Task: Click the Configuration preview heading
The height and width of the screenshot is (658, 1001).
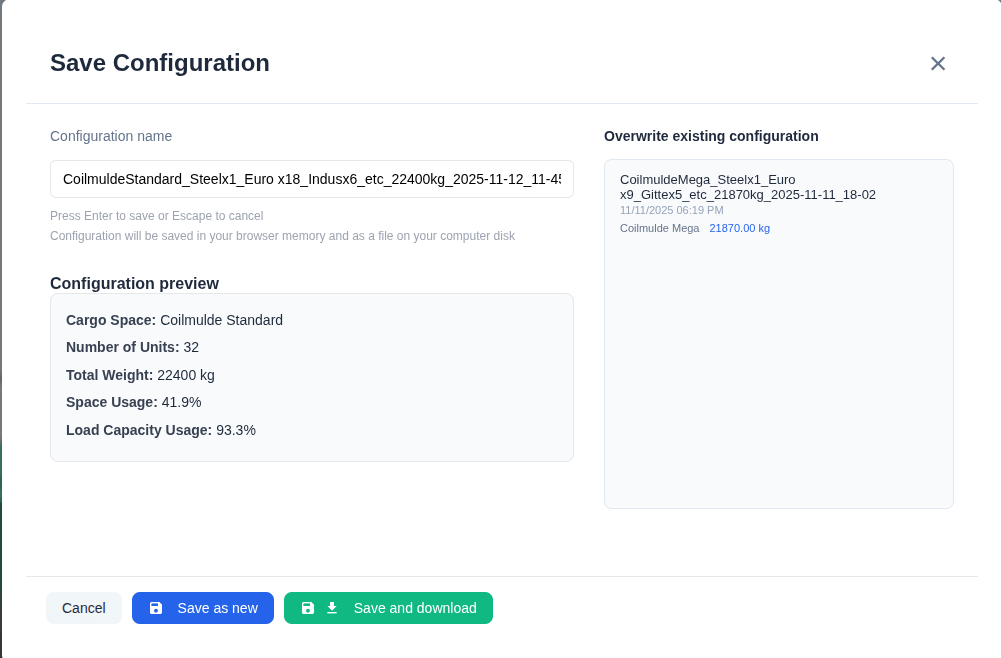Action: point(134,283)
